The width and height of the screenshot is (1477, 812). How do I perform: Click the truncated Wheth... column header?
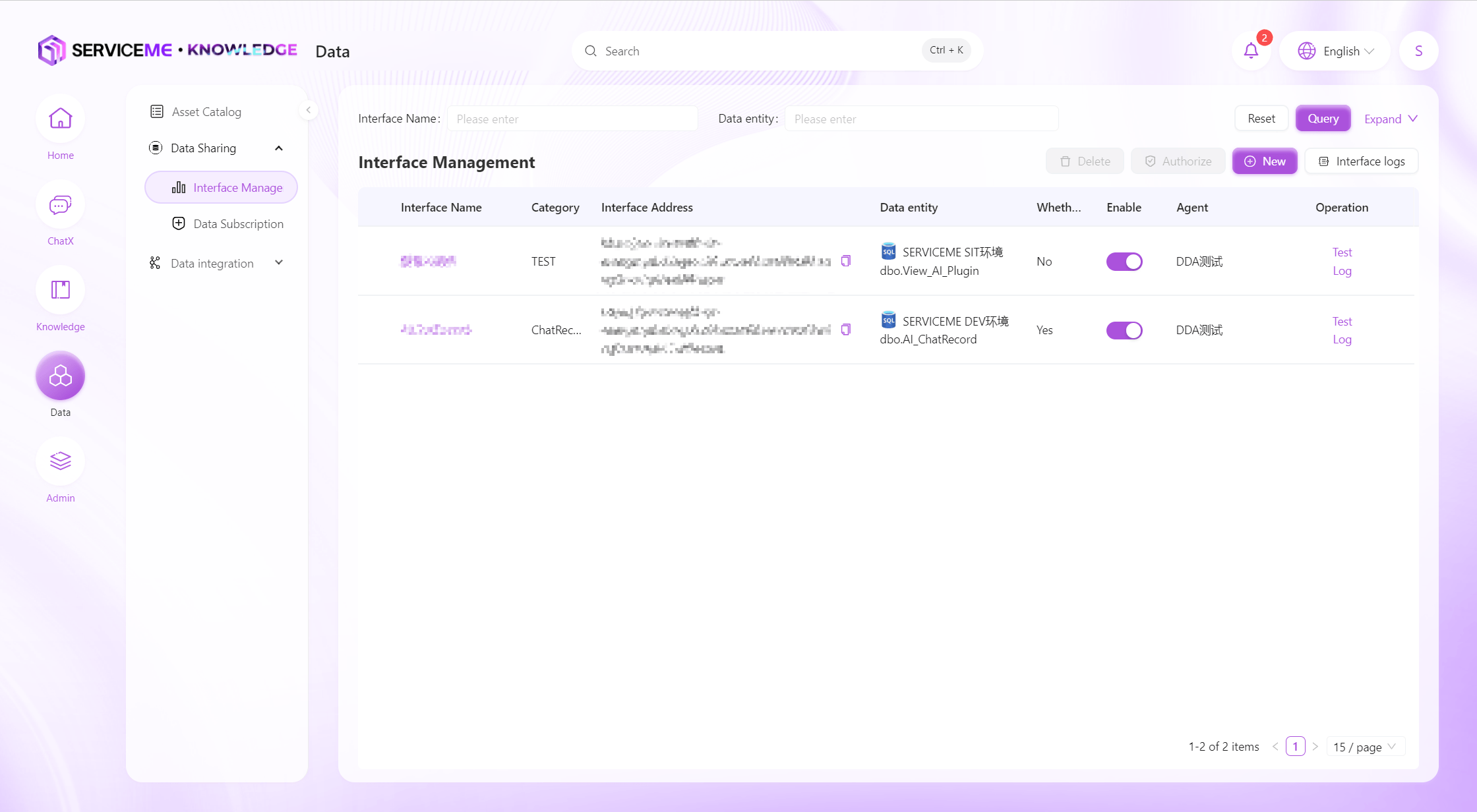[1058, 208]
